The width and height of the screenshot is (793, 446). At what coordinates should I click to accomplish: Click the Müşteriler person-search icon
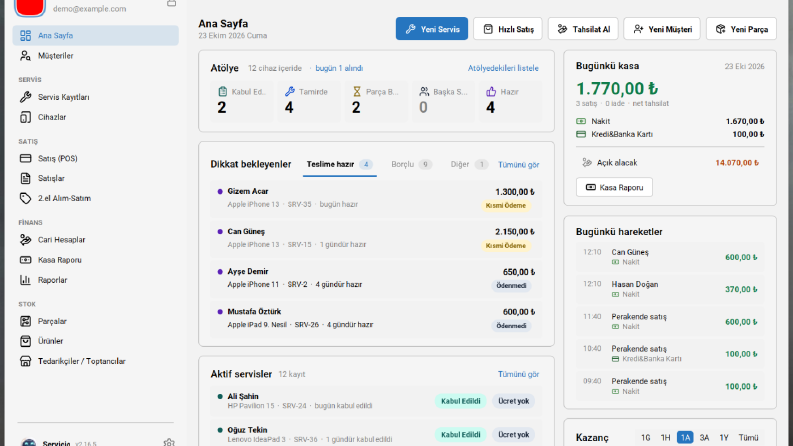[25, 56]
